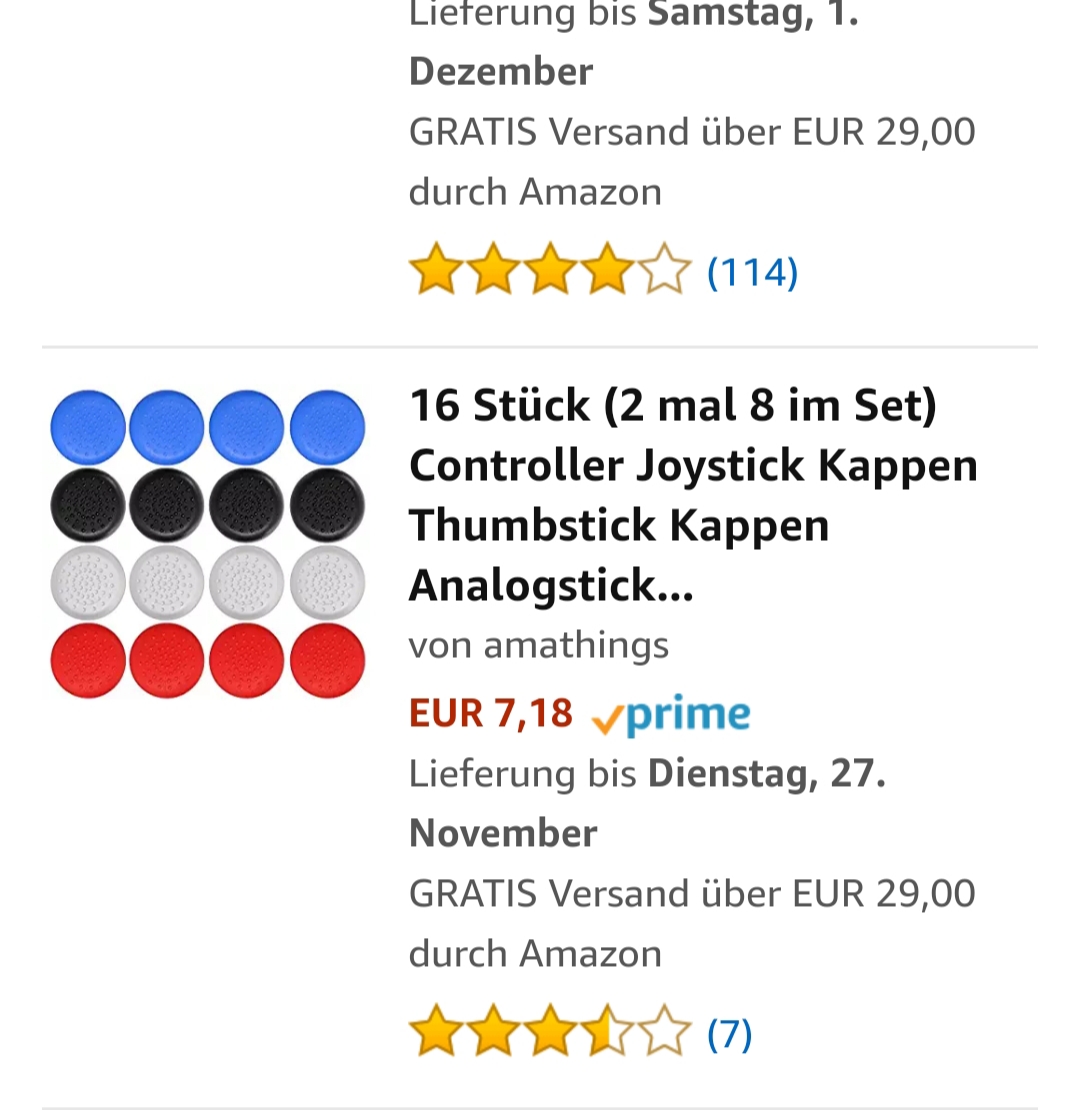Open the (114) reviews count
The image size is (1080, 1110).
pyautogui.click(x=752, y=272)
